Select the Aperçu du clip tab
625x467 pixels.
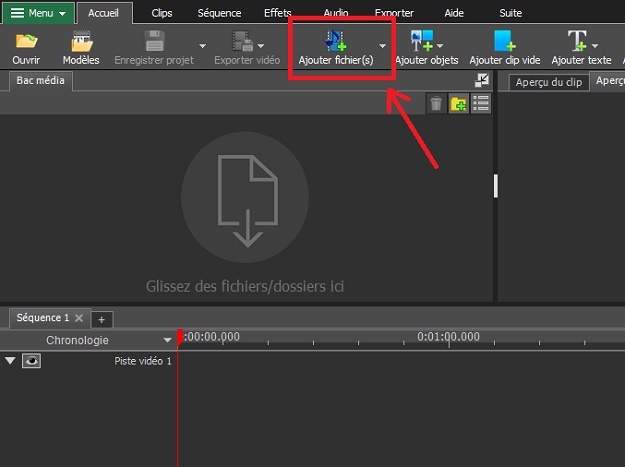(549, 82)
